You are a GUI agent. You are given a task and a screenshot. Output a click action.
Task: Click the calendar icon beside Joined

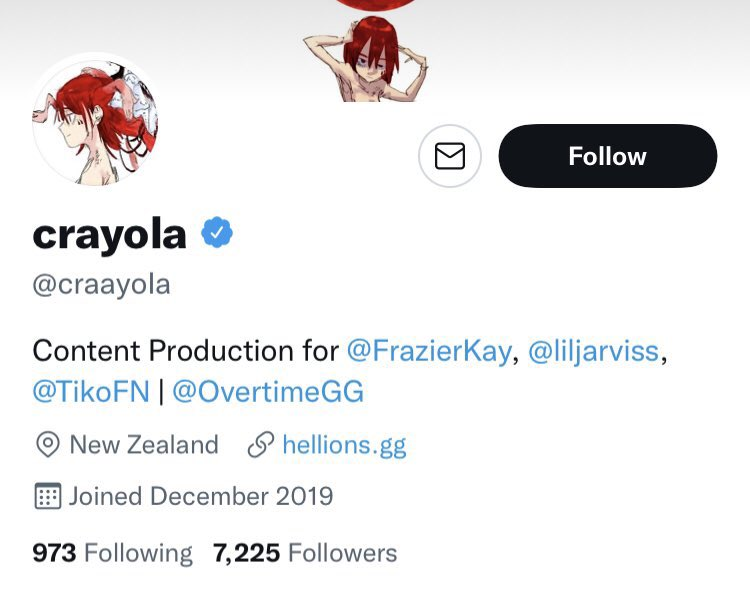(x=47, y=496)
